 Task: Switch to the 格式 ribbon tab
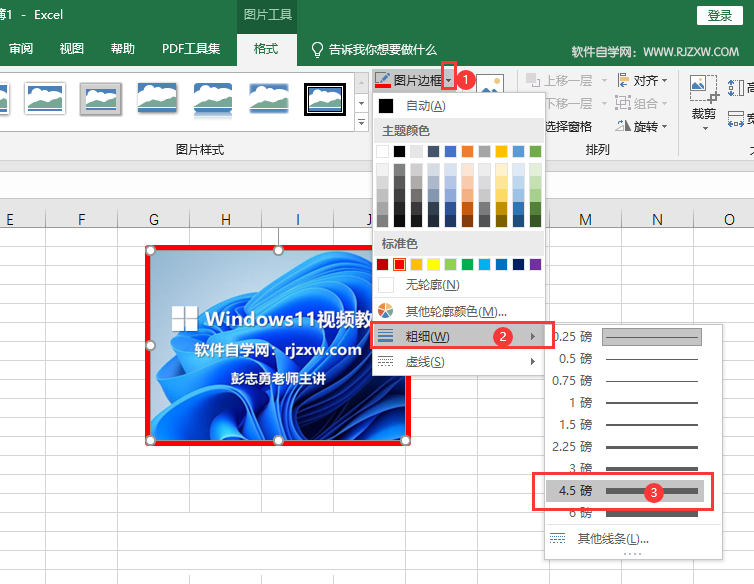coord(266,49)
